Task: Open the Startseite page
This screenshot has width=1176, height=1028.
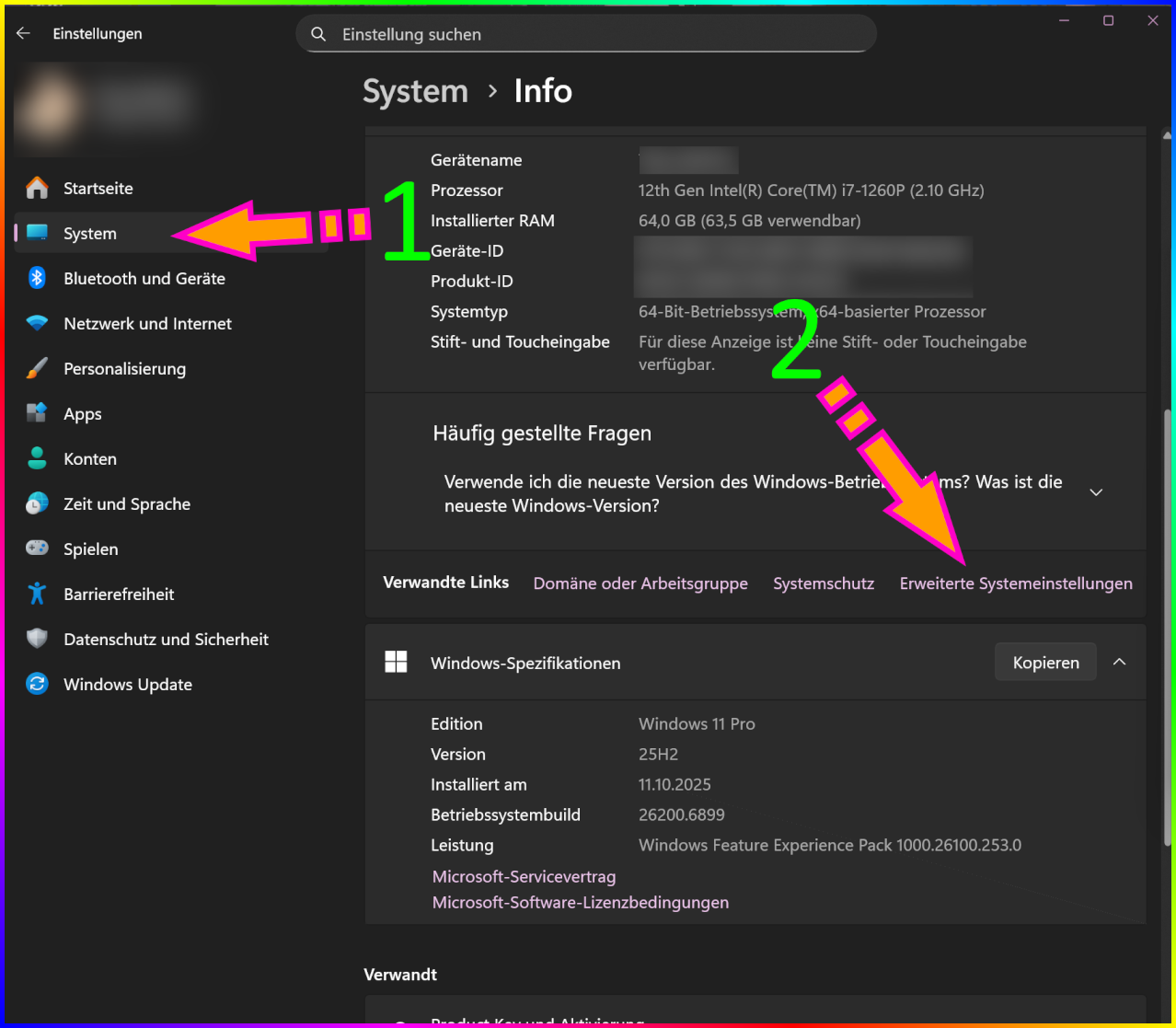Action: coord(171,188)
